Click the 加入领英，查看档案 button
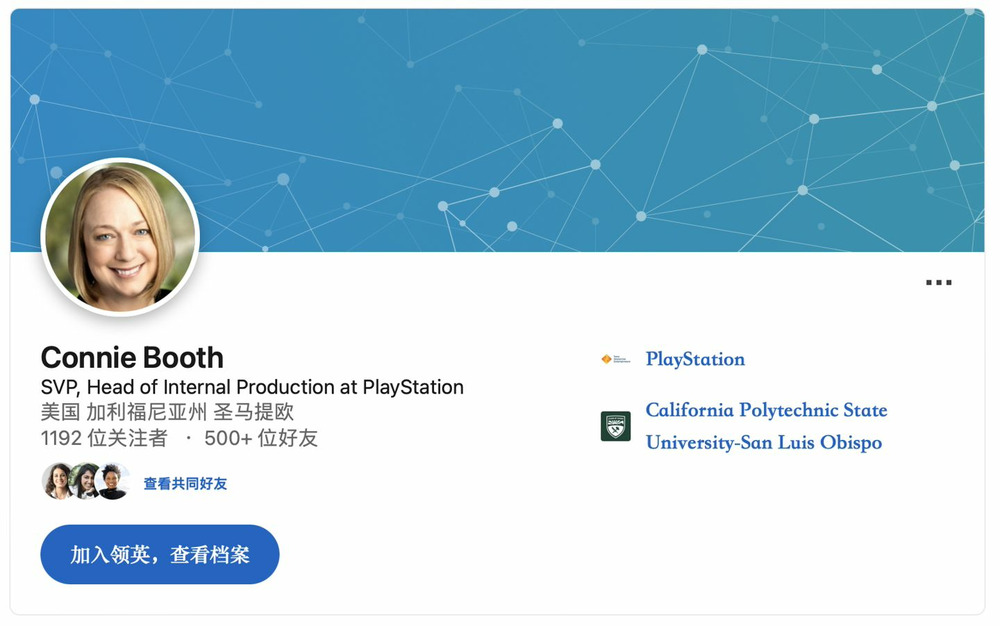Image resolution: width=1000 pixels, height=626 pixels. click(159, 554)
